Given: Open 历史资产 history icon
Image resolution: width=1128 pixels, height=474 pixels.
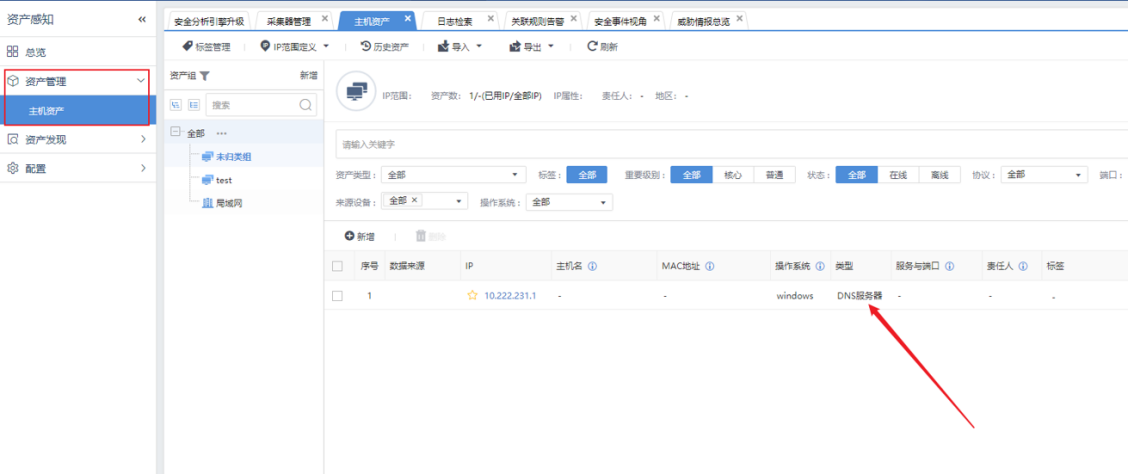Looking at the screenshot, I should (366, 46).
